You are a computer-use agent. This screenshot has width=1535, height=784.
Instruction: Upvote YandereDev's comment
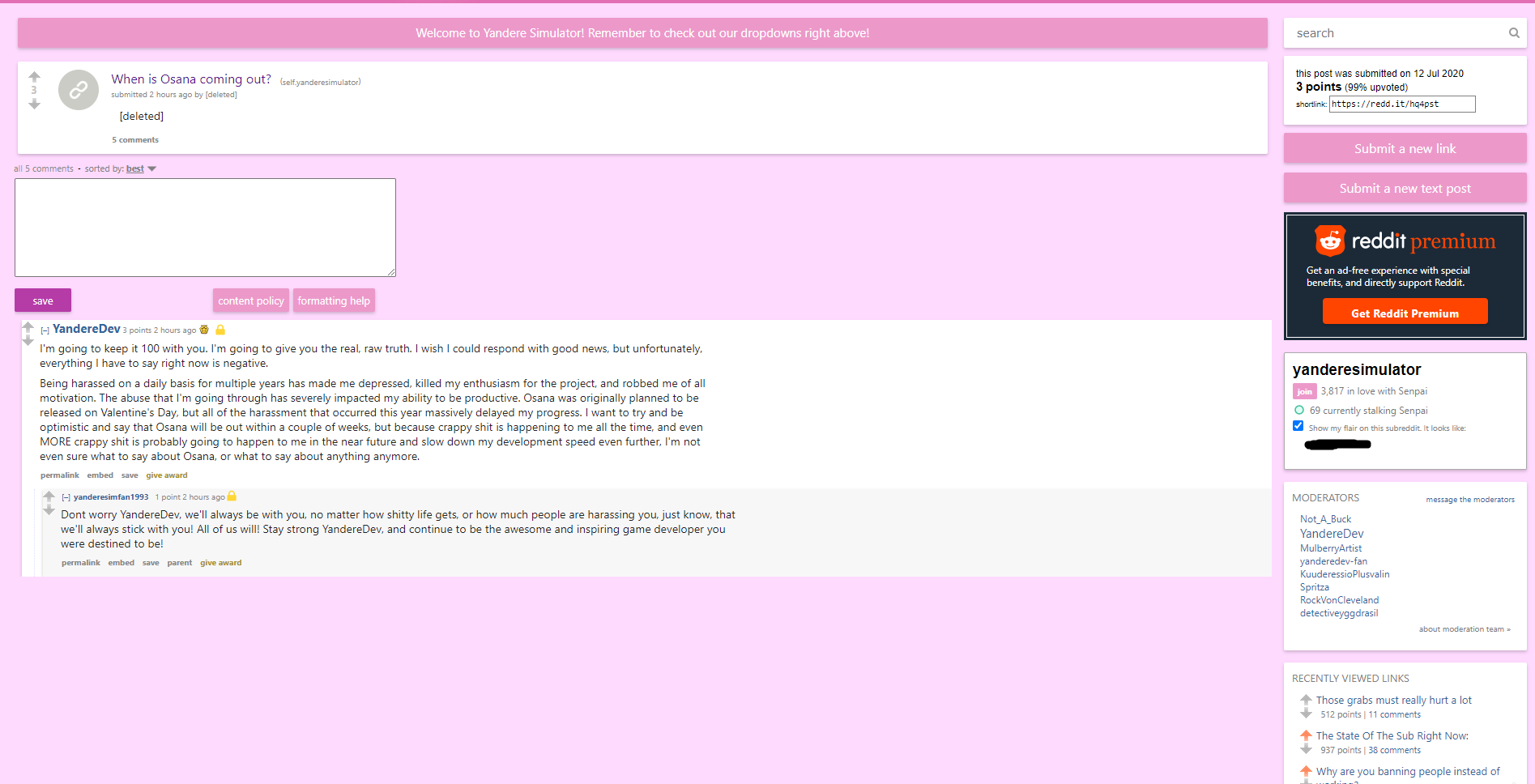28,327
